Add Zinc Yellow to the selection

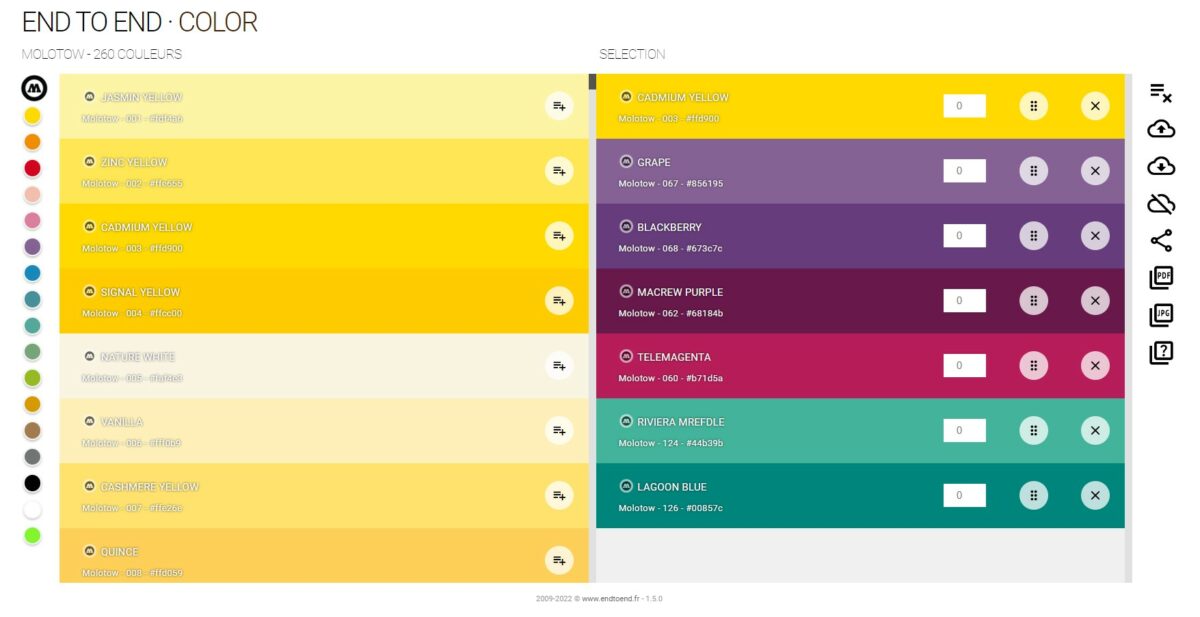[559, 171]
